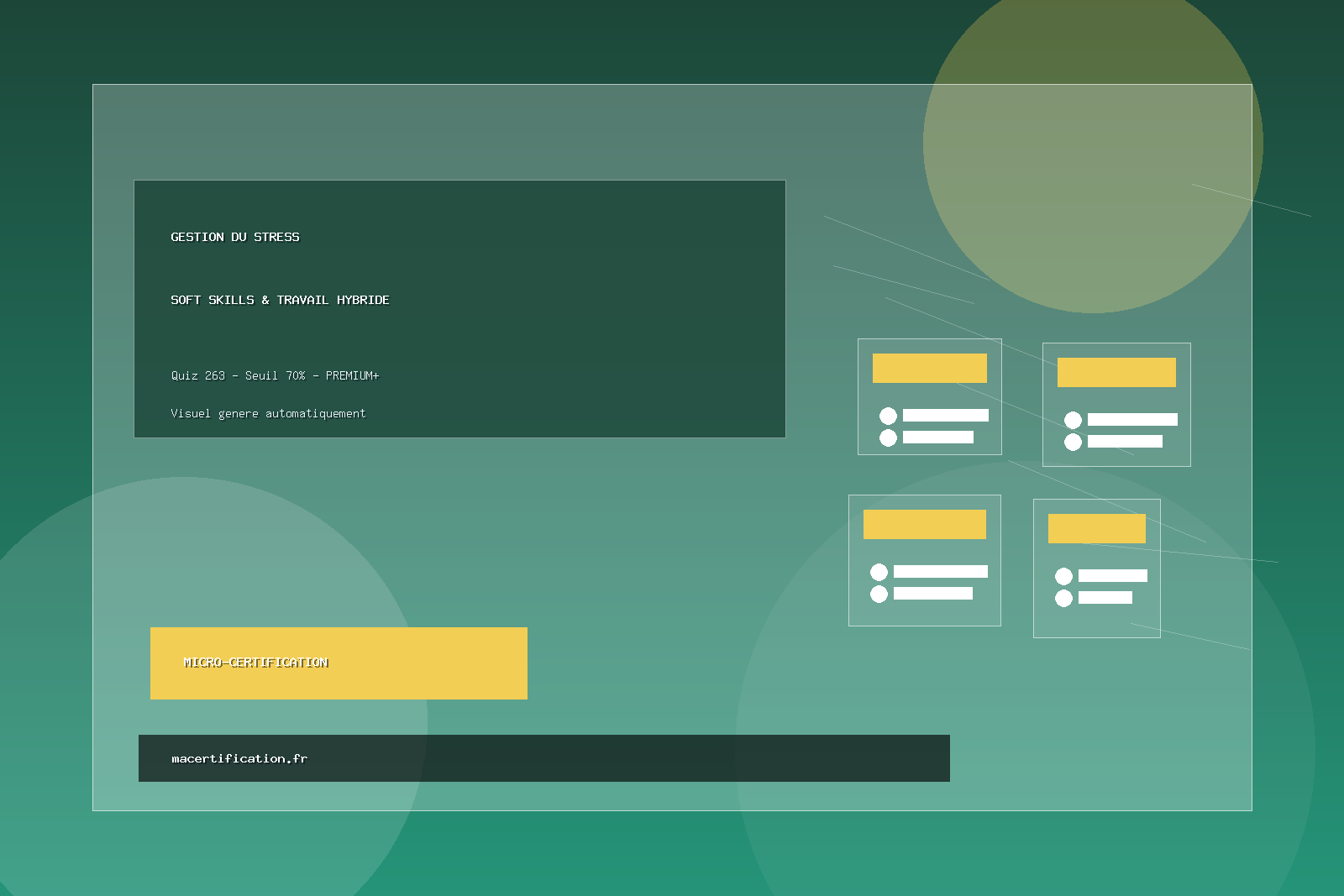
Task: Open the macertification.fr link
Action: coord(239,758)
